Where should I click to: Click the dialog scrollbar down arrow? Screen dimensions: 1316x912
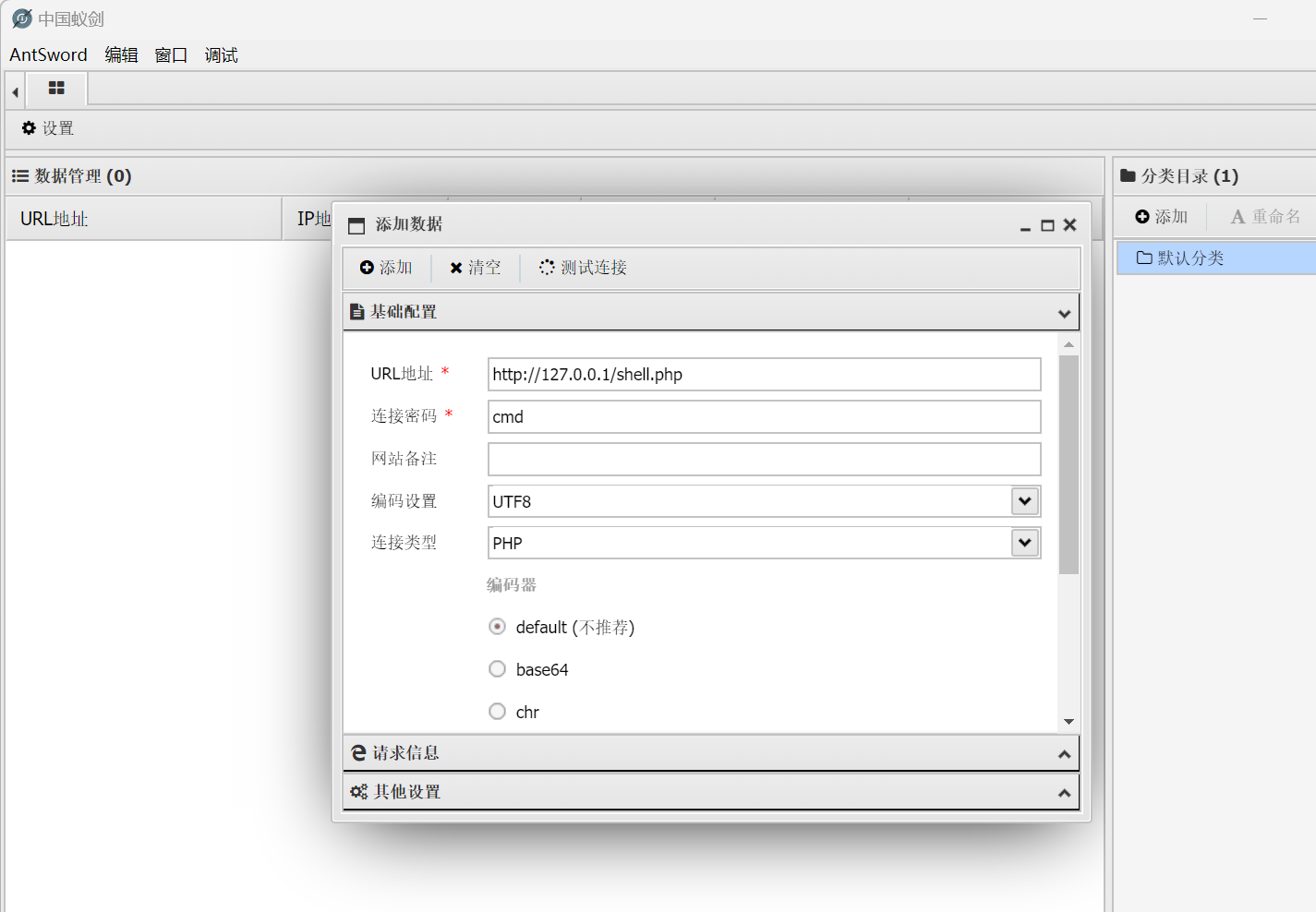pos(1068,722)
